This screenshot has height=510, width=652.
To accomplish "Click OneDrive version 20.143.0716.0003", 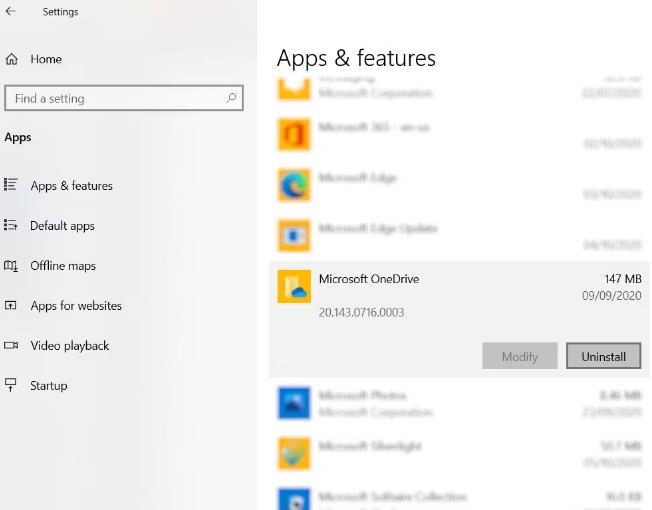I will tap(361, 312).
